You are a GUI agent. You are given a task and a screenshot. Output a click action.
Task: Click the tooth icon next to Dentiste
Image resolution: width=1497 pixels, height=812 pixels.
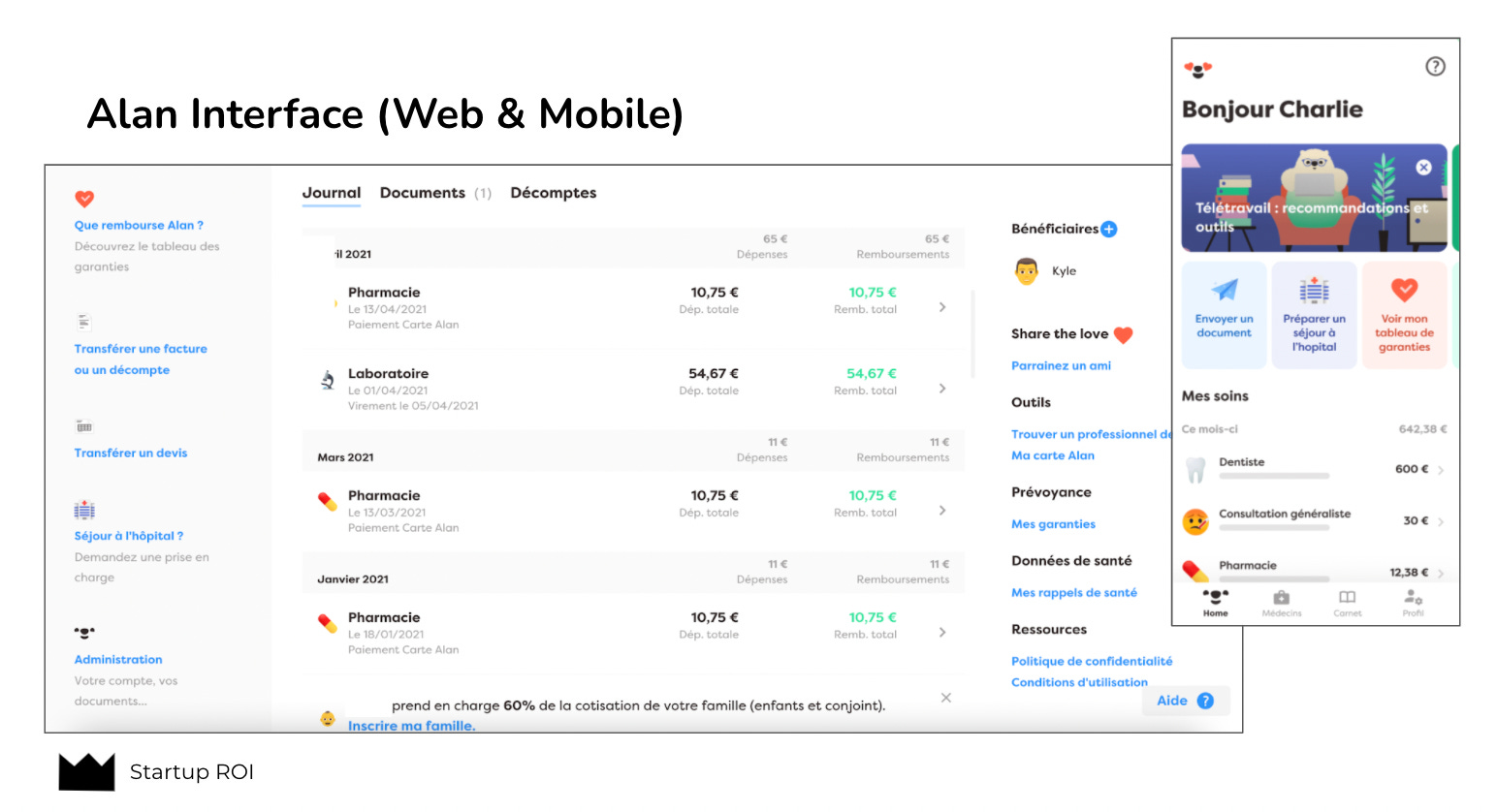pos(1196,470)
